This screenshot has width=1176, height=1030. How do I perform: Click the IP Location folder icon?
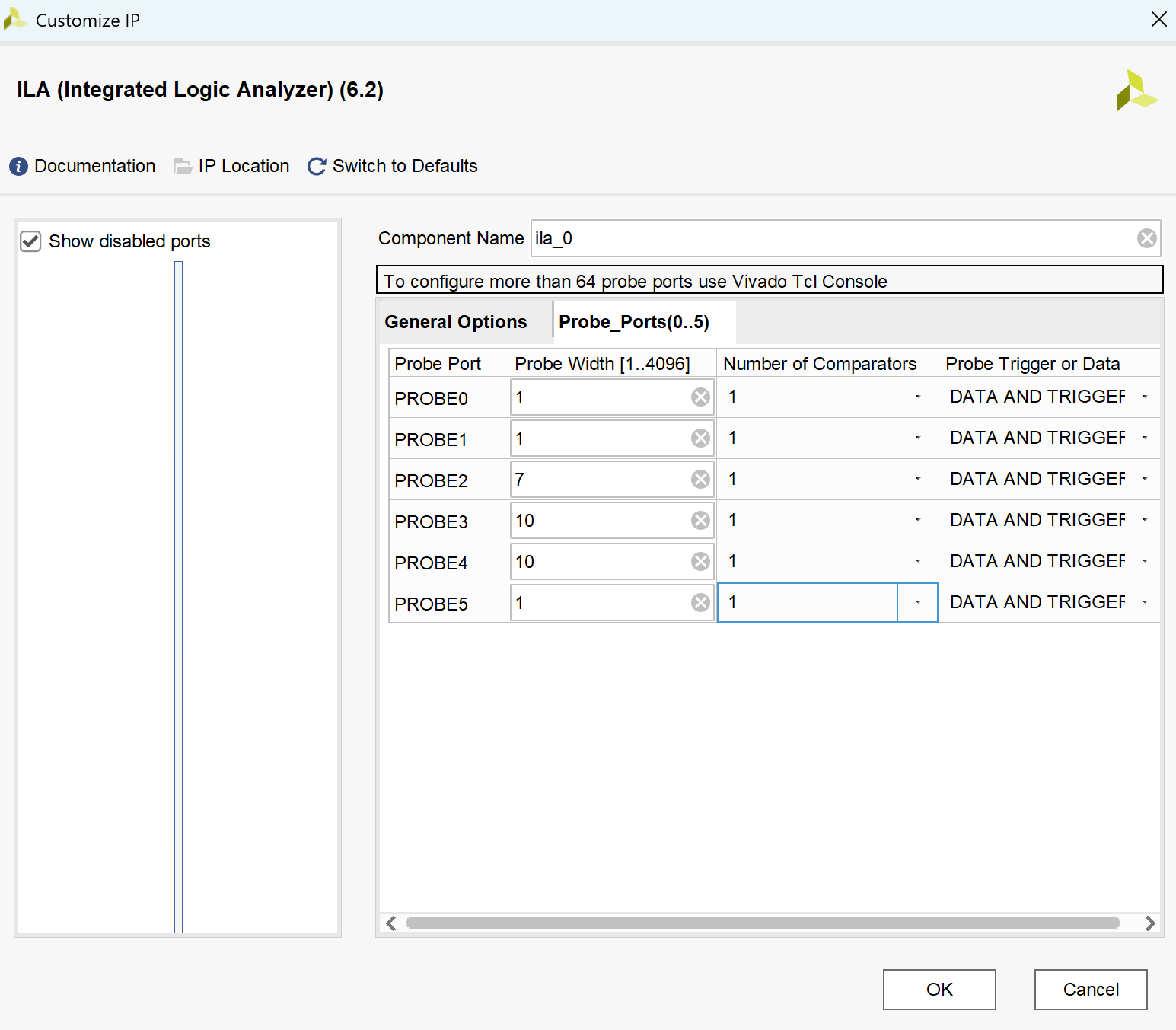pyautogui.click(x=183, y=166)
